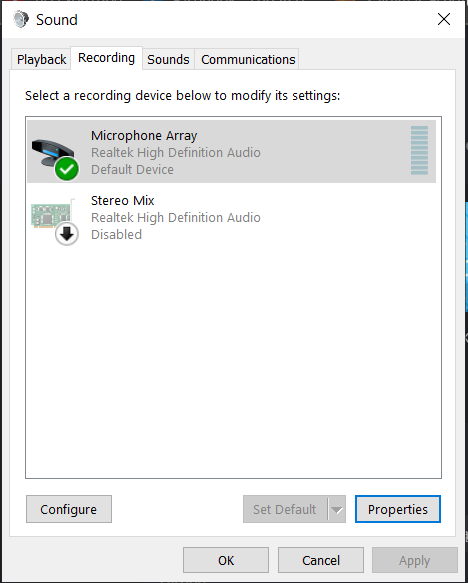Select the Recording tab
Viewport: 468px width, 583px height.
click(106, 58)
